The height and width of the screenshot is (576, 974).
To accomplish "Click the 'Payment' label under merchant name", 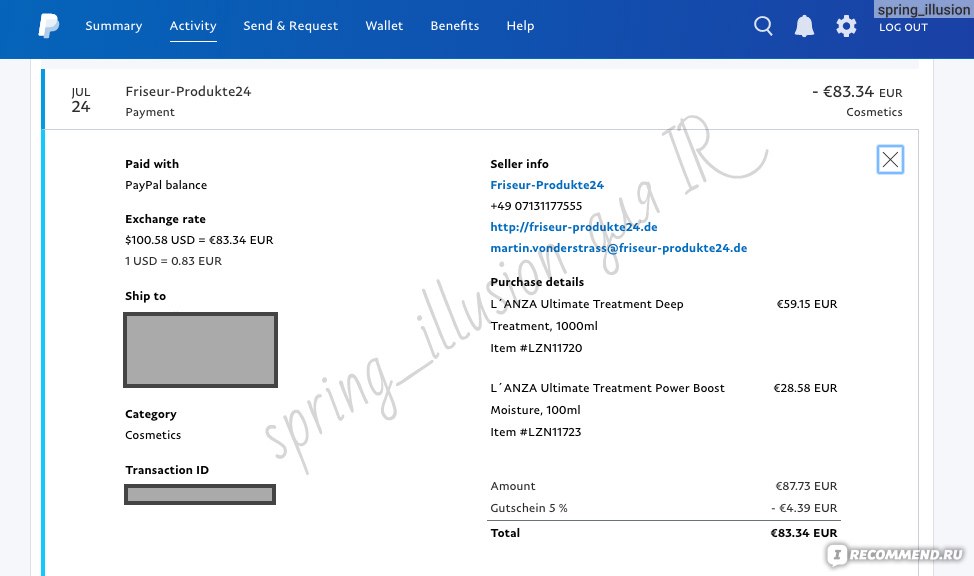I will click(x=150, y=112).
